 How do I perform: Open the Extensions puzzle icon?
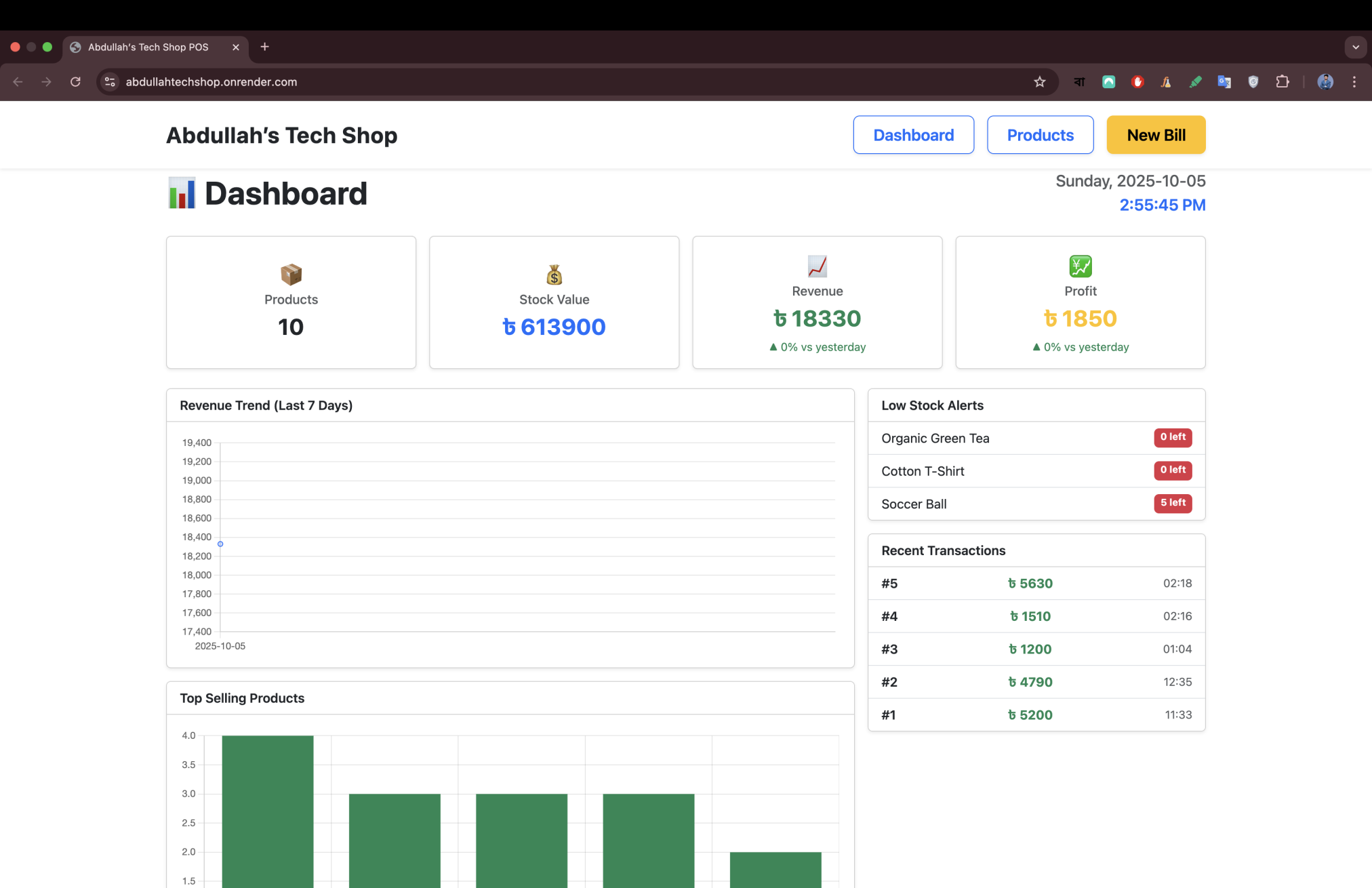pyautogui.click(x=1282, y=82)
